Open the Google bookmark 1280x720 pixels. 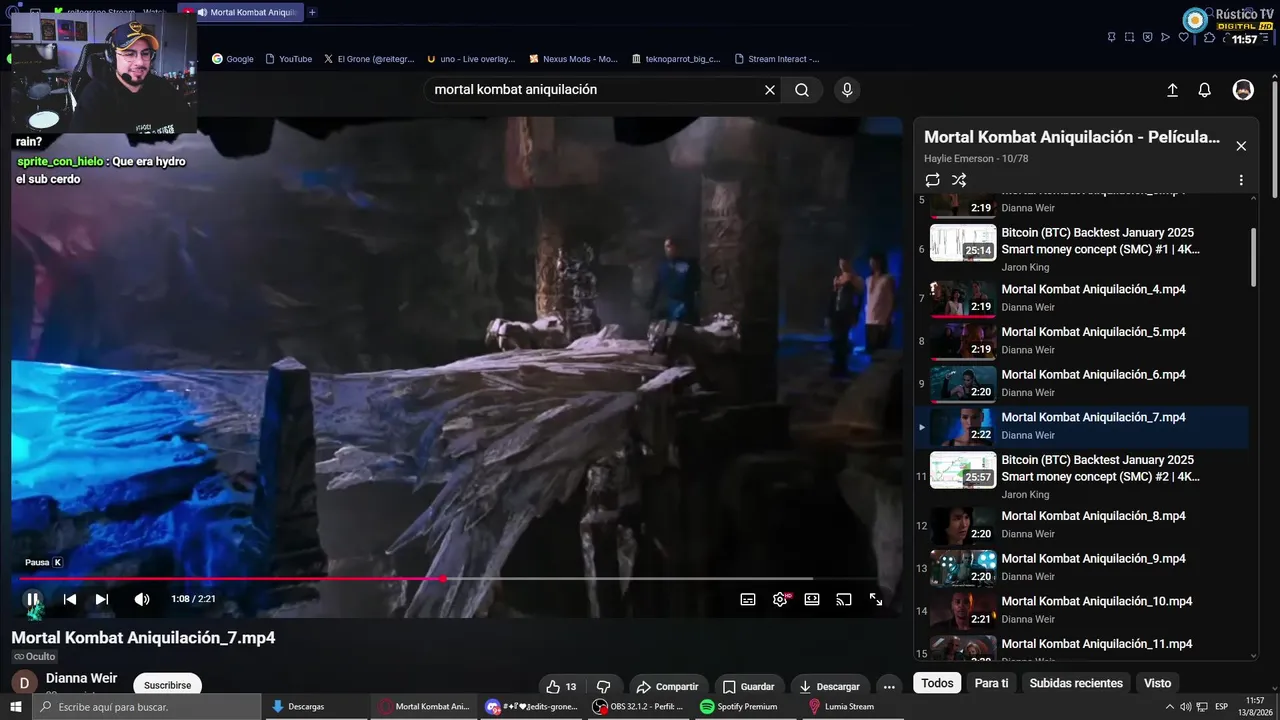tap(233, 59)
